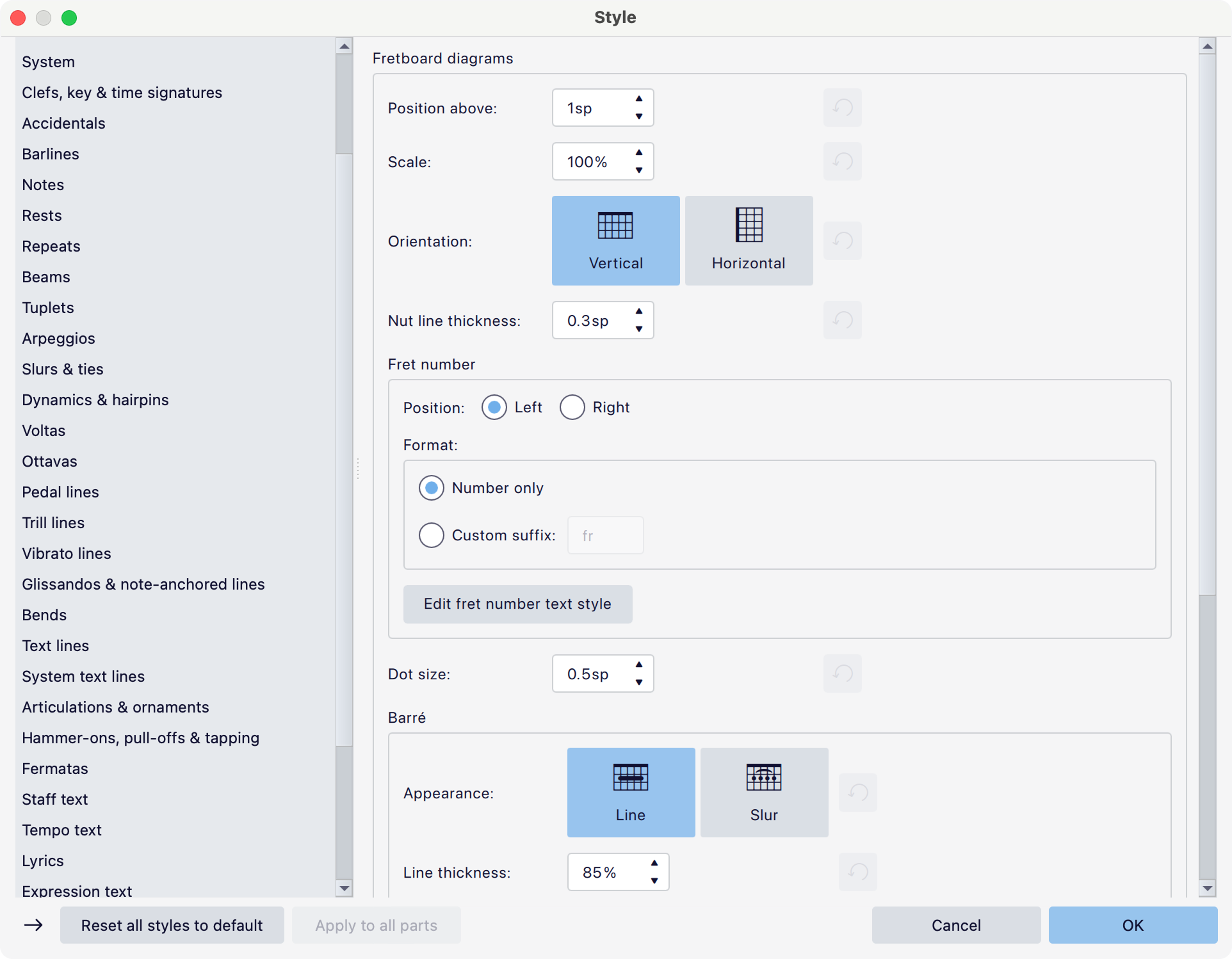Open Dynamics & hairpins style settings

95,399
